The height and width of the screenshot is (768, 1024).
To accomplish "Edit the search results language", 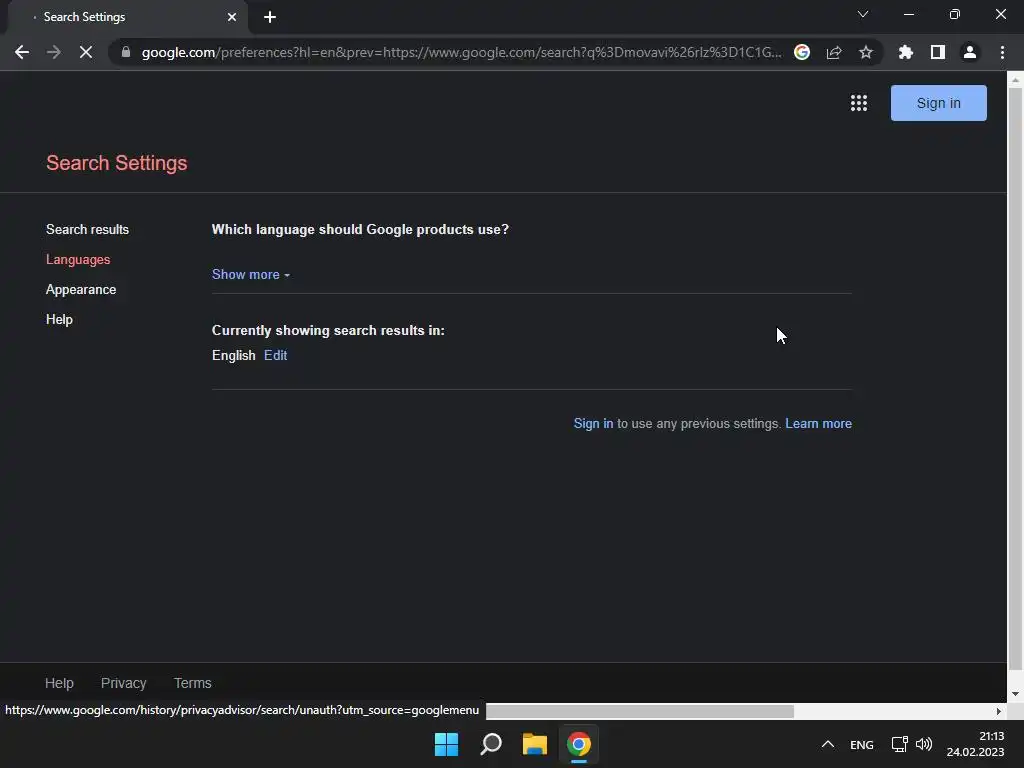I will 276,355.
